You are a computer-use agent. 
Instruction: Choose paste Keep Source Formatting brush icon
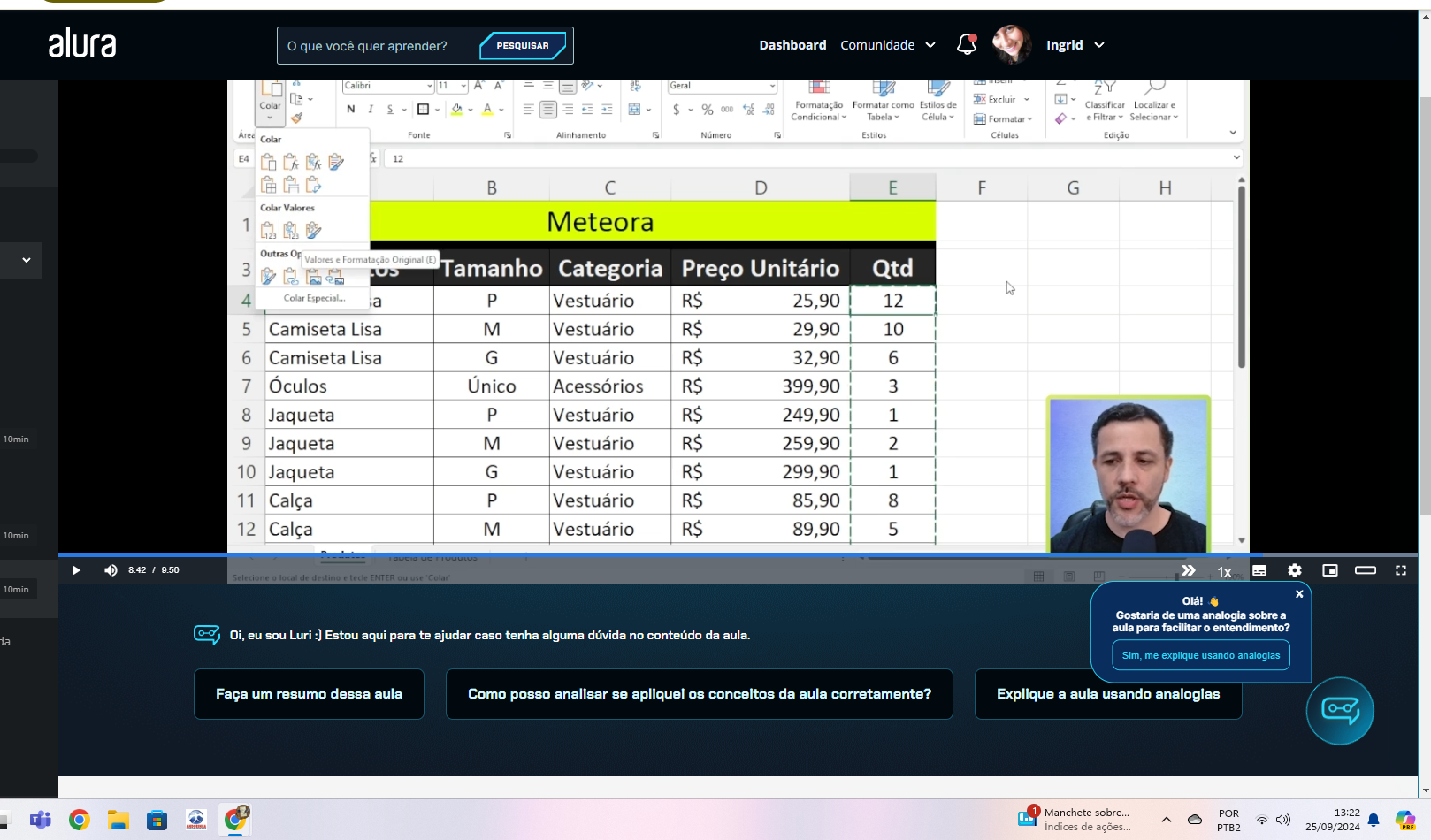click(x=336, y=162)
